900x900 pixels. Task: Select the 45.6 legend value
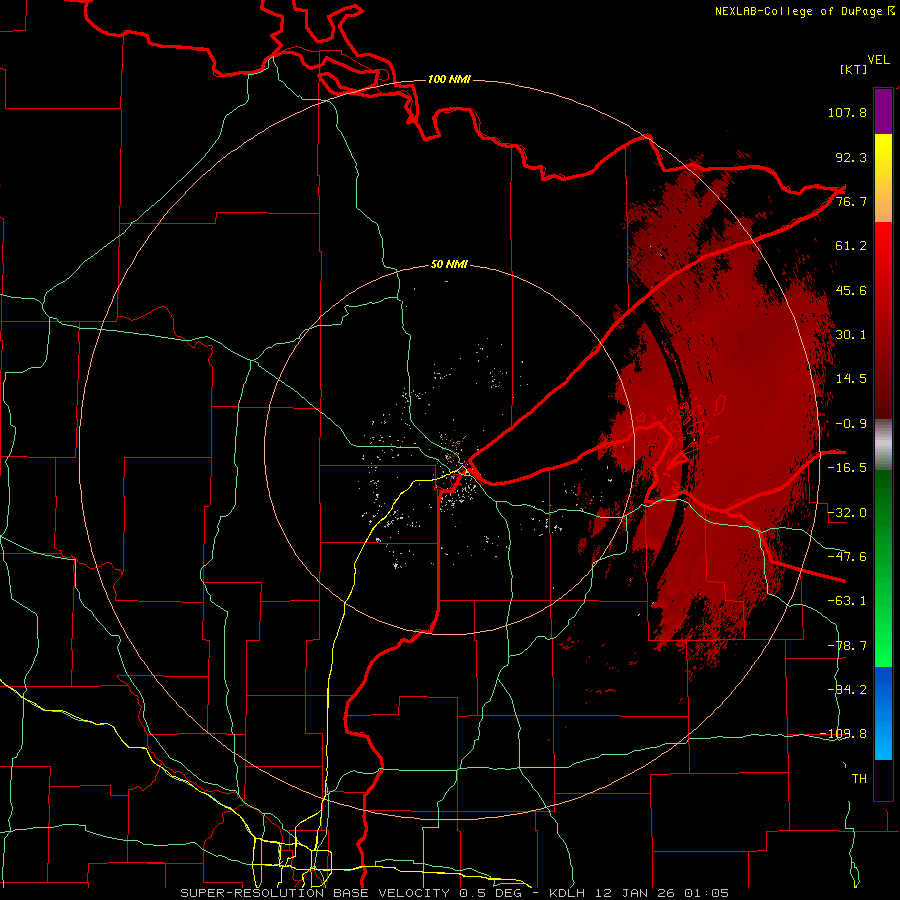pos(851,290)
